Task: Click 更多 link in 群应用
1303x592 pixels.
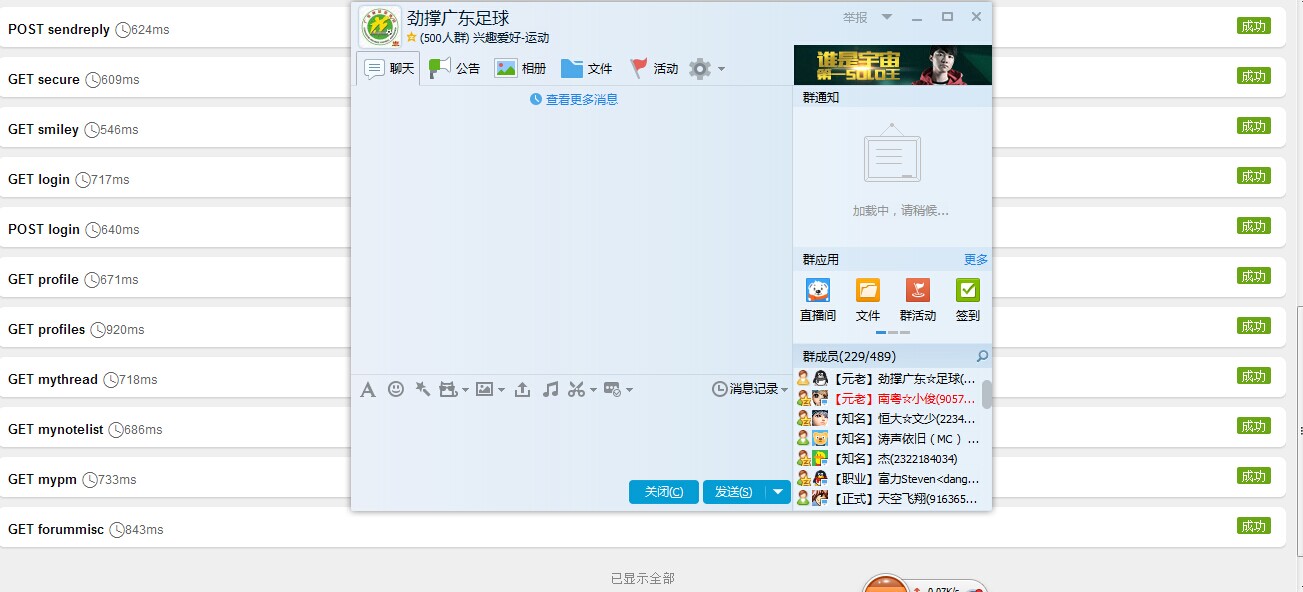Action: (976, 259)
